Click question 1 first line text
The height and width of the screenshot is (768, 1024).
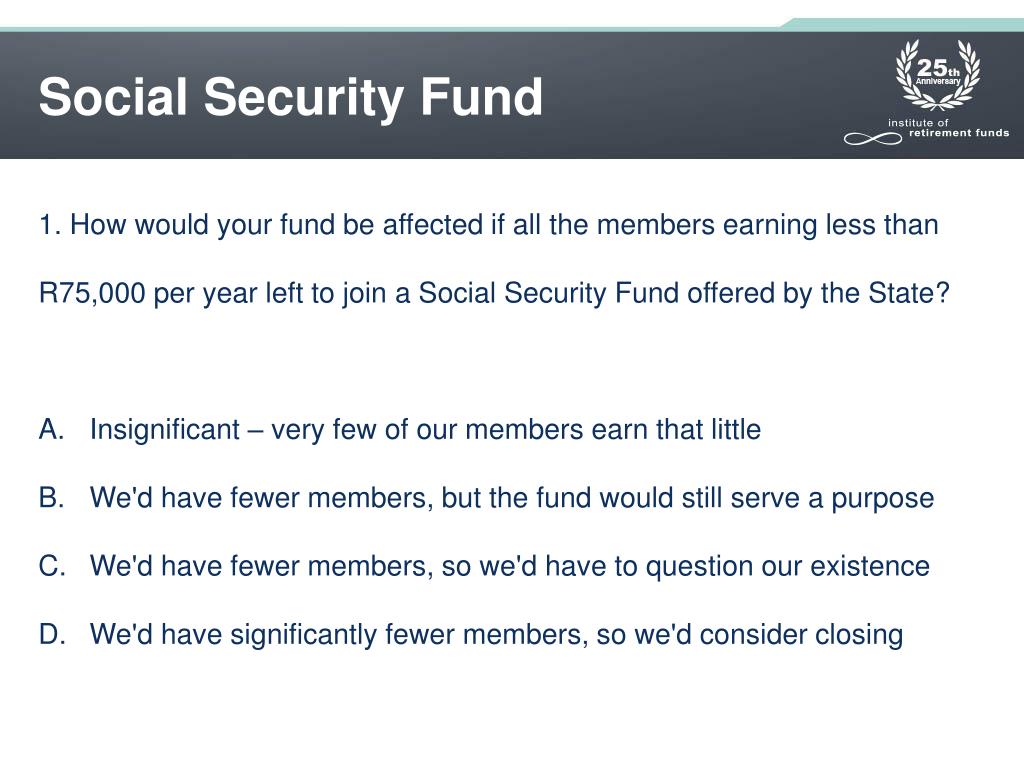tap(488, 225)
